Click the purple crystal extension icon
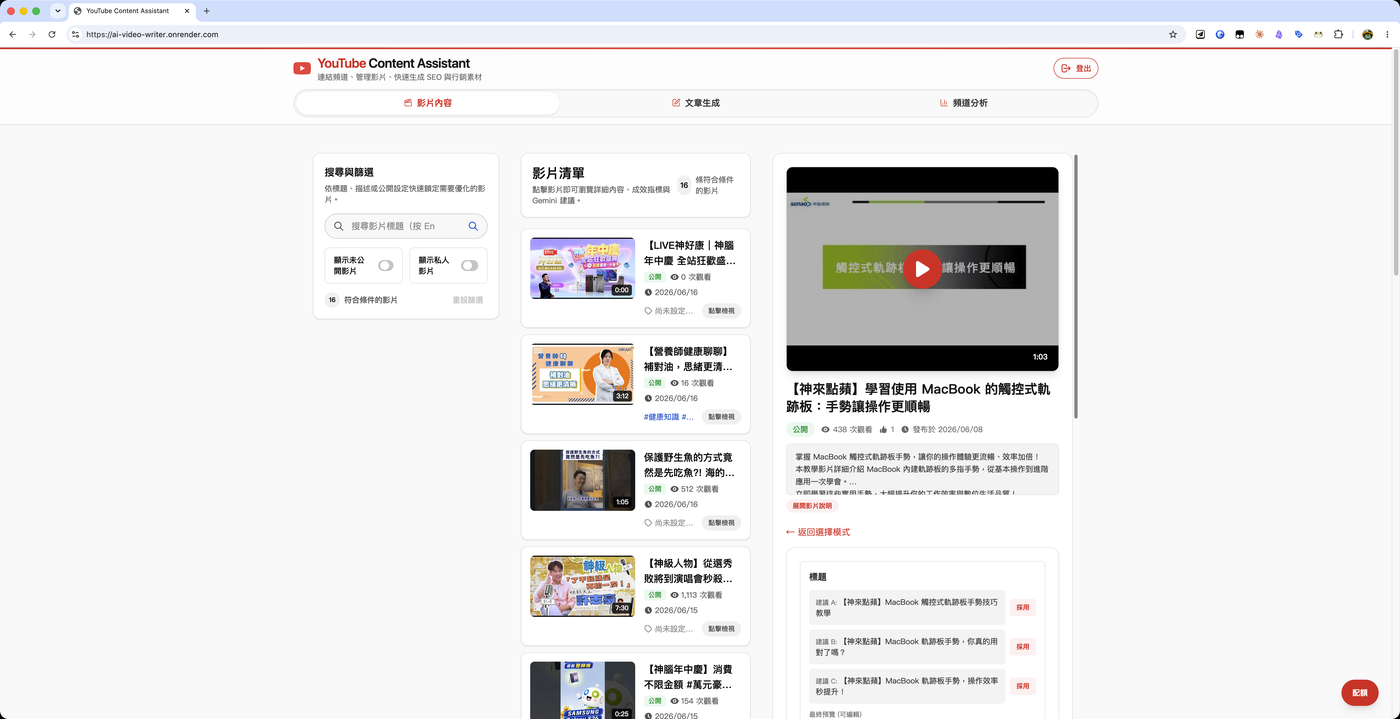 coord(1279,34)
